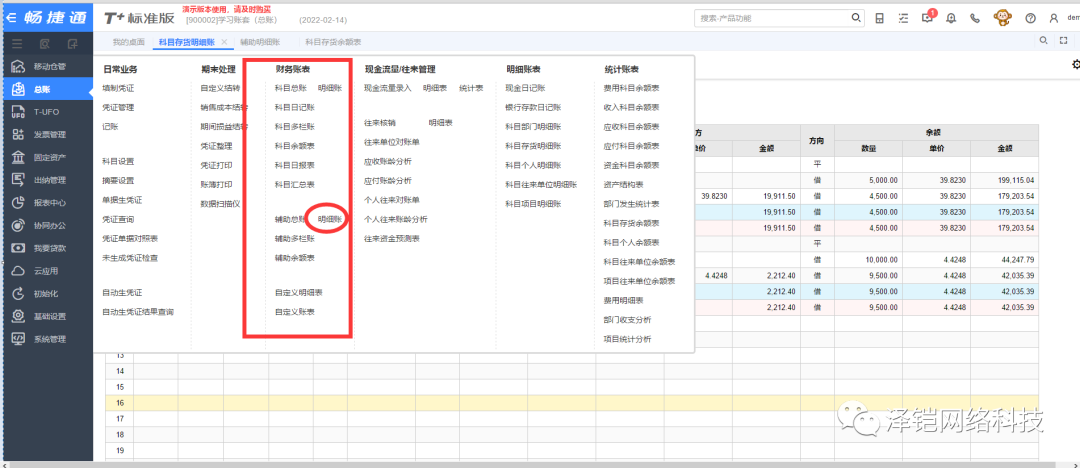This screenshot has height=468, width=1080.
Task: Click the calculator icon in top bar
Action: tap(879, 18)
